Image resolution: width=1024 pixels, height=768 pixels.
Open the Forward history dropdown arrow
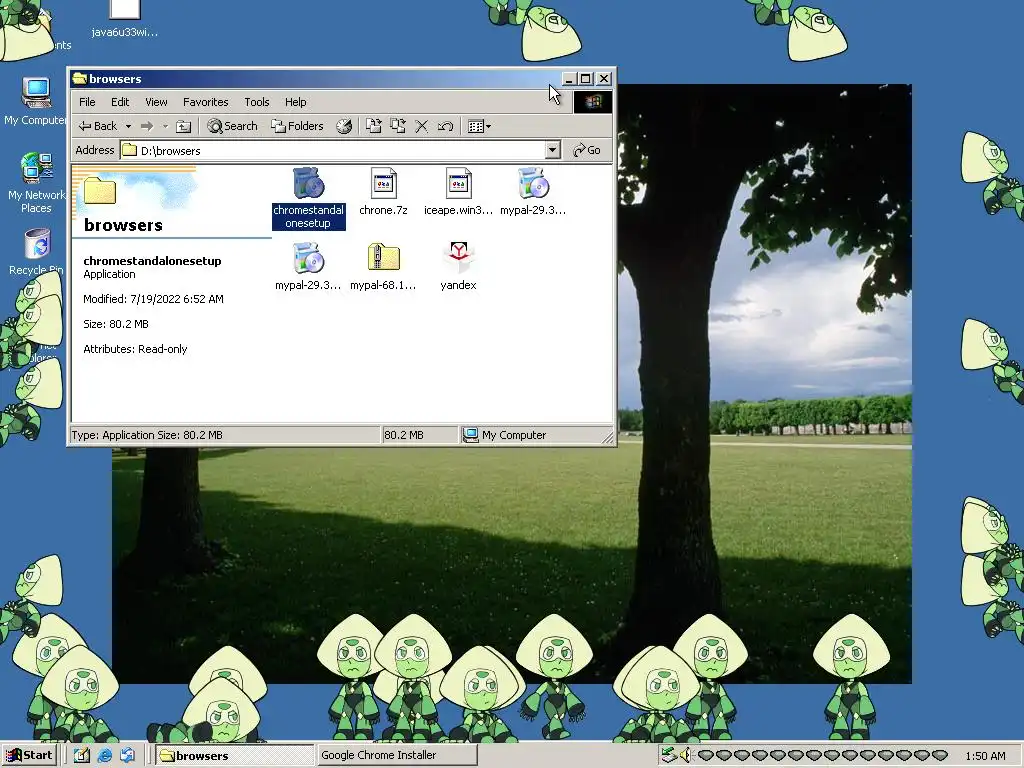pos(165,126)
